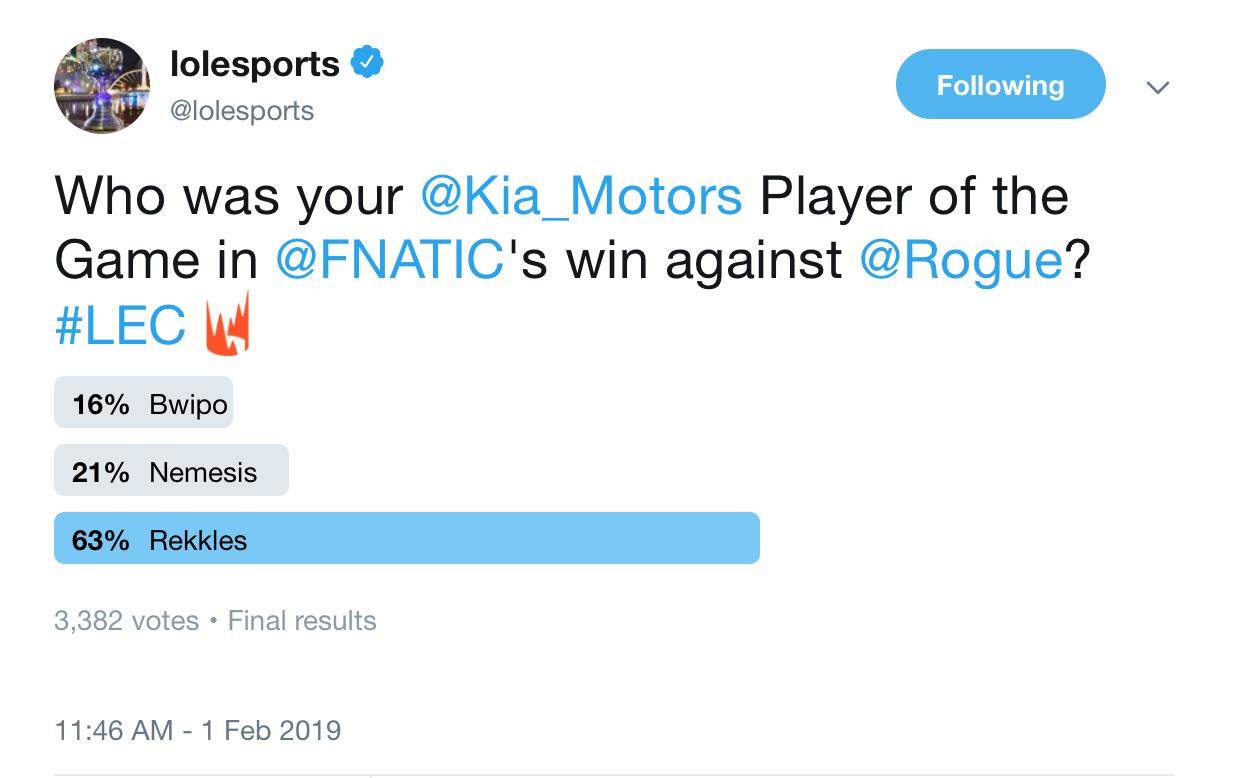
Task: Open the @Rogue mention
Action: 959,260
